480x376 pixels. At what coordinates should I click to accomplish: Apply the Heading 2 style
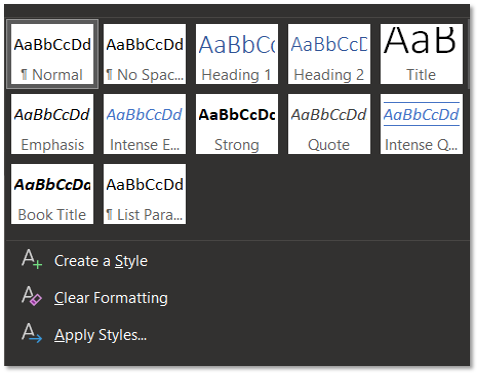click(x=329, y=54)
